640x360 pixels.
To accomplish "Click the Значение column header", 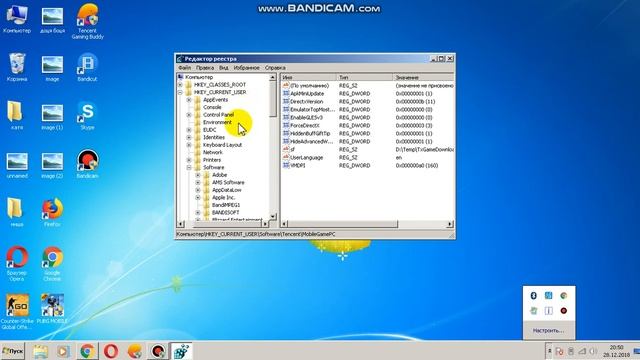I will coord(424,77).
